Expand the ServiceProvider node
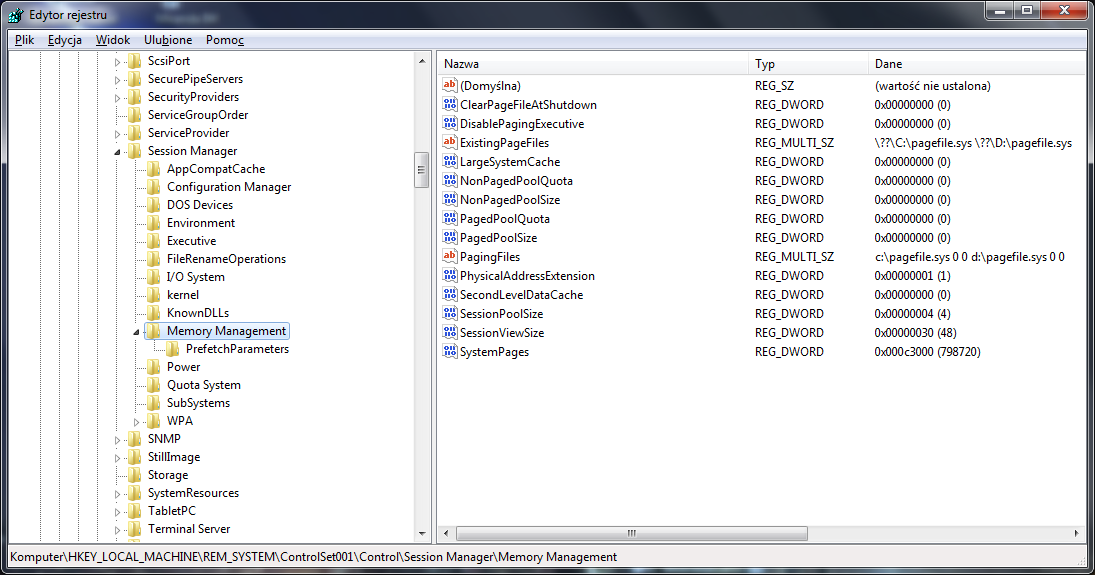 pos(117,134)
